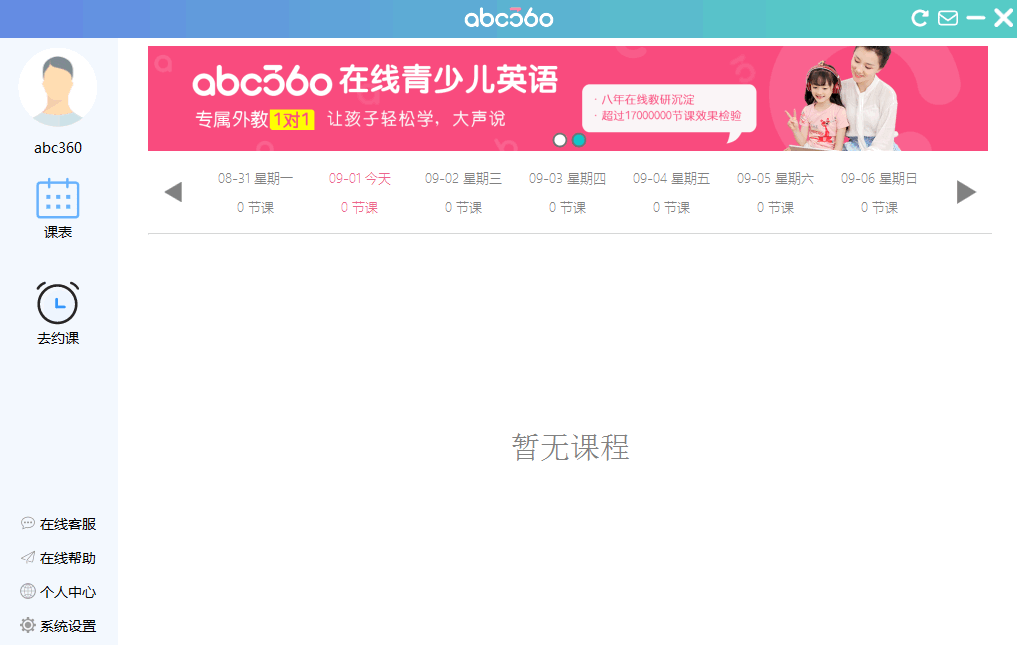Screen dimensions: 1017x645
Task: Click the abc360 username label
Action: click(x=58, y=148)
